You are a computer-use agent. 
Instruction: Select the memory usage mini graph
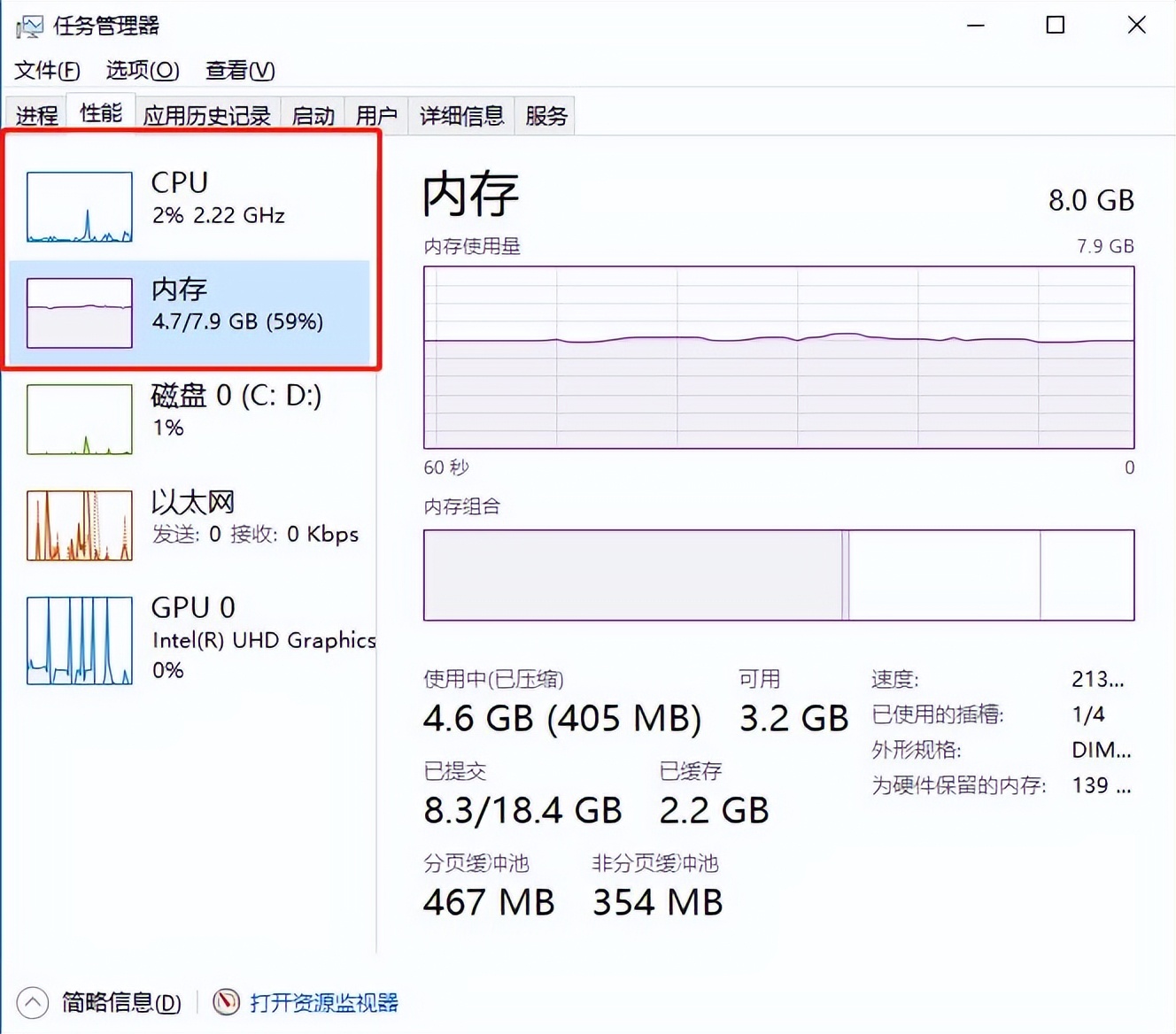click(x=80, y=313)
